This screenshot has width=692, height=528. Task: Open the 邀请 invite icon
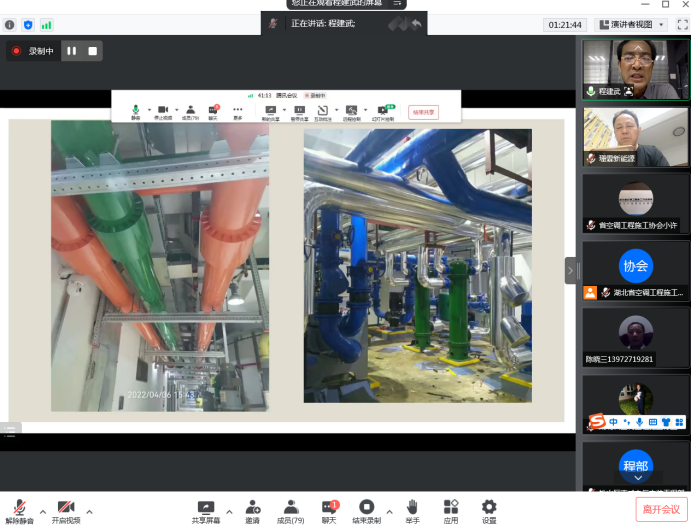[252, 512]
